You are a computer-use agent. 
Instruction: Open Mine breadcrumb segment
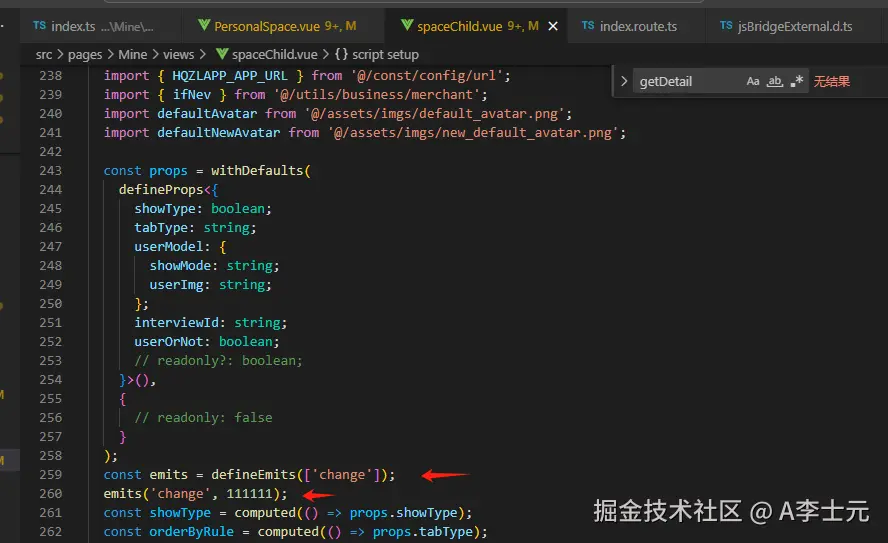(x=133, y=54)
